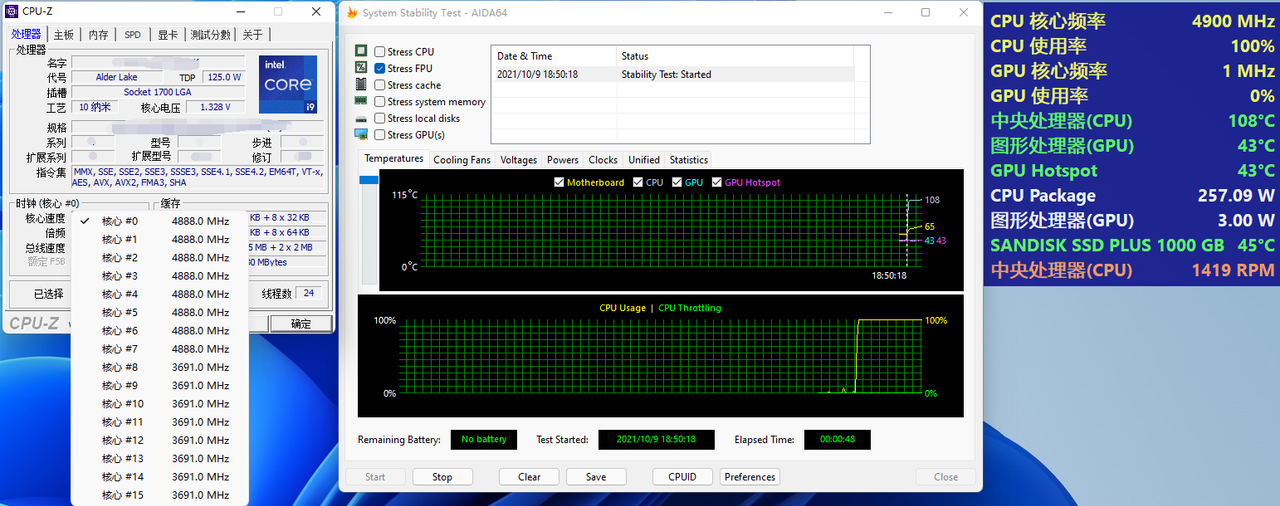The height and width of the screenshot is (506, 1280).
Task: Choose 核心 #7 from the core list
Action: pyautogui.click(x=159, y=349)
